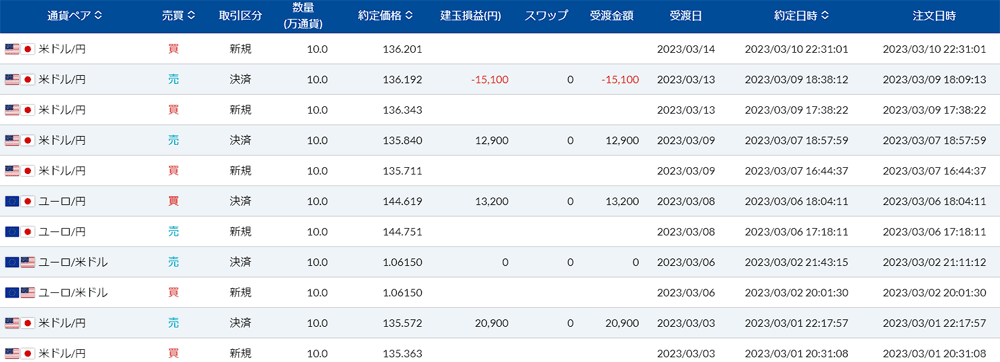Viewport: 1000px width, 362px height.
Task: Click the 取引区分 column header
Action: click(240, 17)
